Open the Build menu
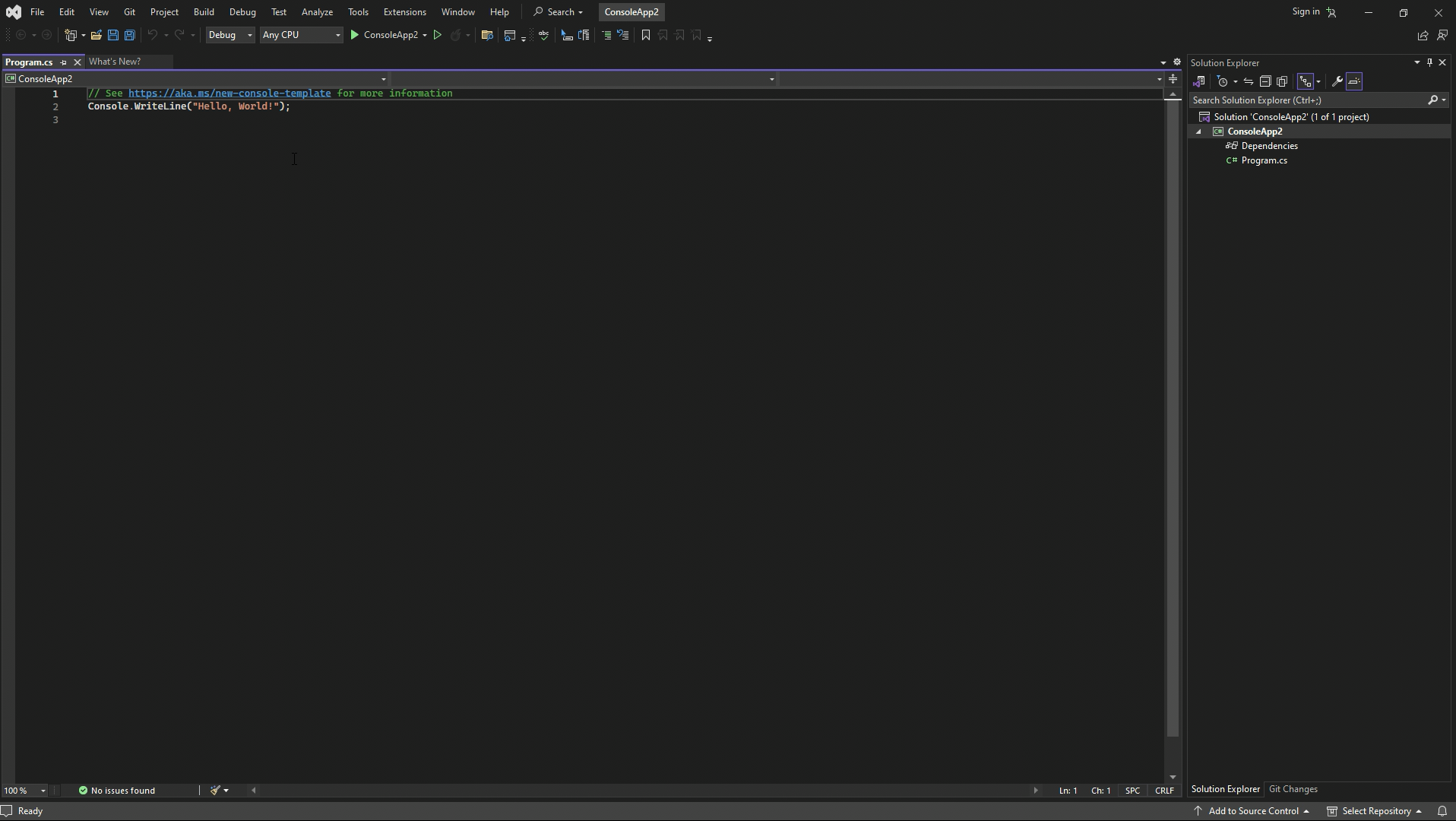Image resolution: width=1456 pixels, height=821 pixels. pyautogui.click(x=204, y=12)
